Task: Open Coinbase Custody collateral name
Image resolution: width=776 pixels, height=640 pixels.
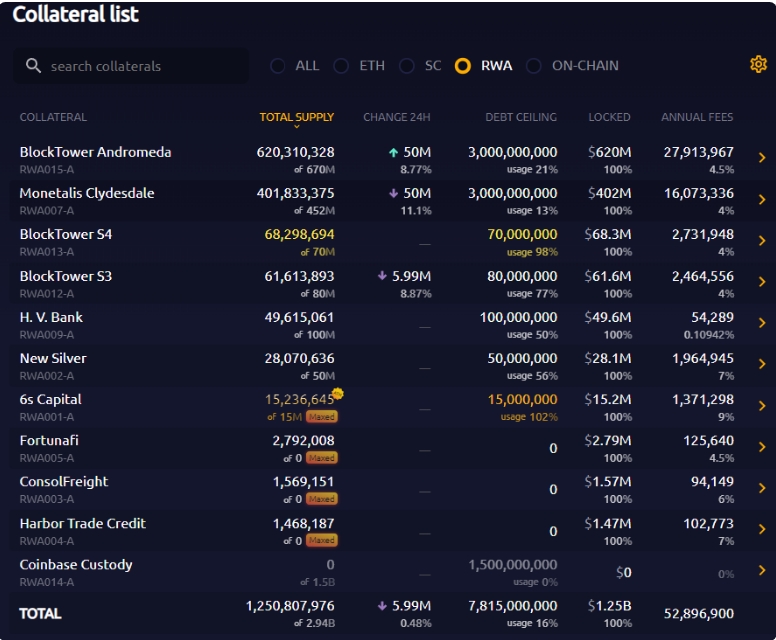Action: coord(76,564)
